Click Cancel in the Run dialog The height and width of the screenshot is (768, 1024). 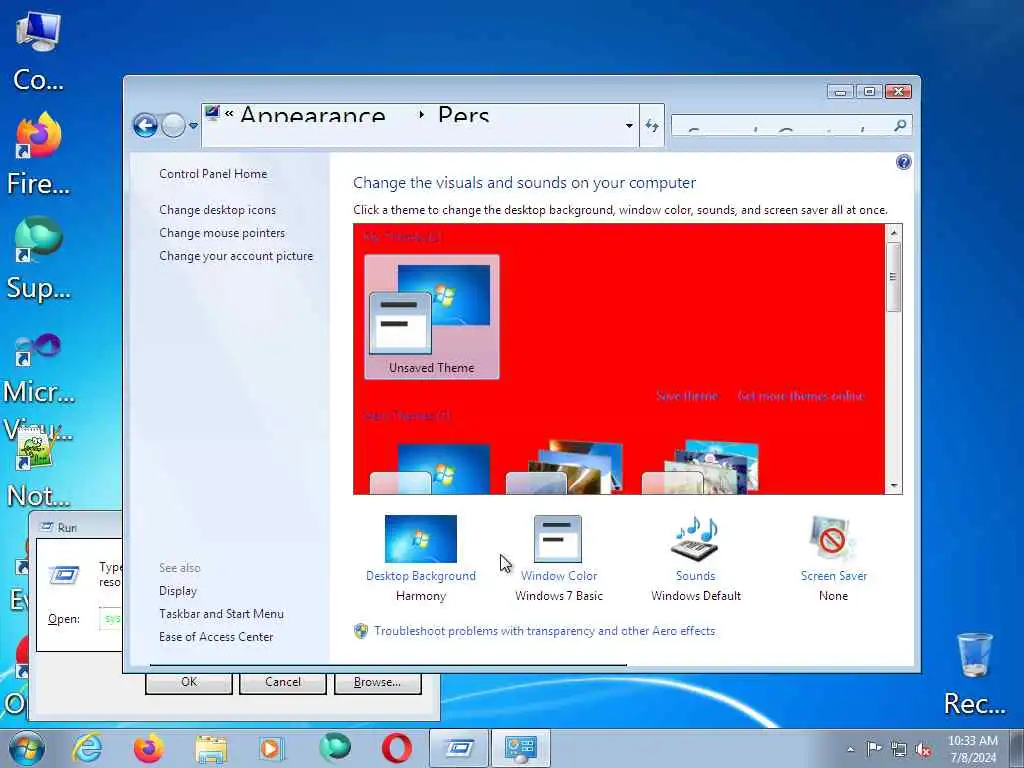tap(283, 682)
